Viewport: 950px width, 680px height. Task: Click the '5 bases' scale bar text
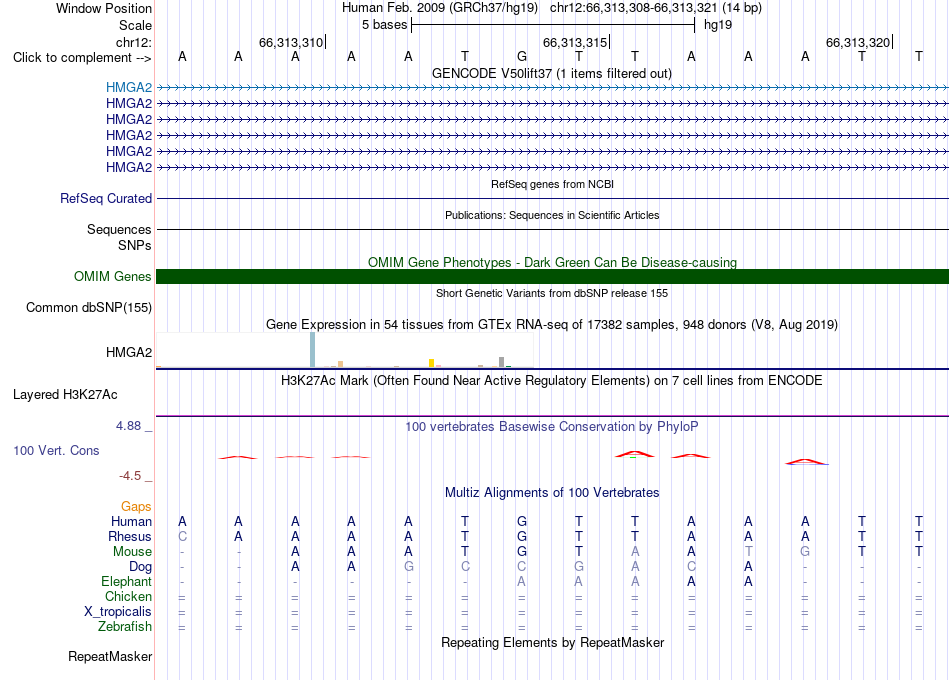click(385, 25)
